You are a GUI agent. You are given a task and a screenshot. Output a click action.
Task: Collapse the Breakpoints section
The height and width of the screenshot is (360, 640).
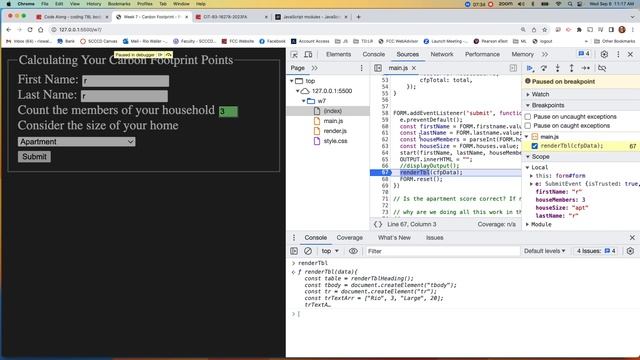pos(545,105)
